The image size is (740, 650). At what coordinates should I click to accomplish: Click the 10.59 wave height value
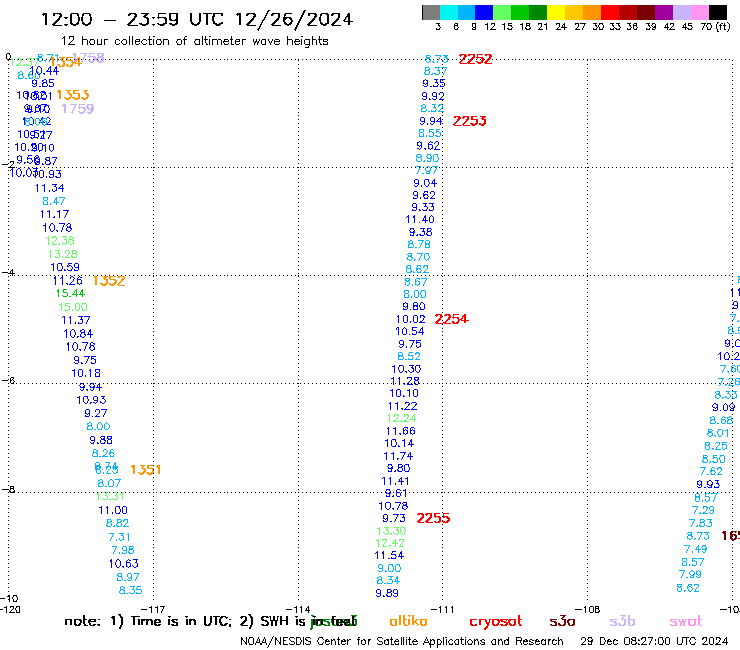(65, 267)
